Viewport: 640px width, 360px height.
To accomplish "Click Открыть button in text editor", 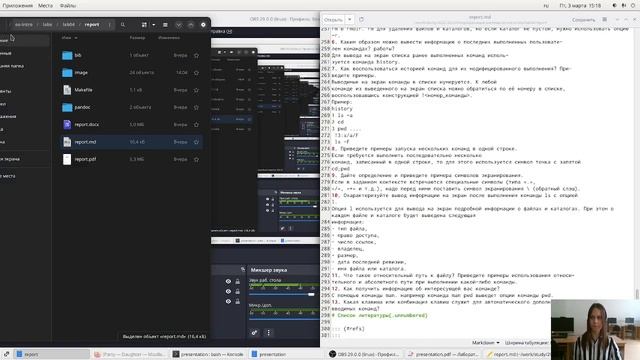I will coord(333,20).
